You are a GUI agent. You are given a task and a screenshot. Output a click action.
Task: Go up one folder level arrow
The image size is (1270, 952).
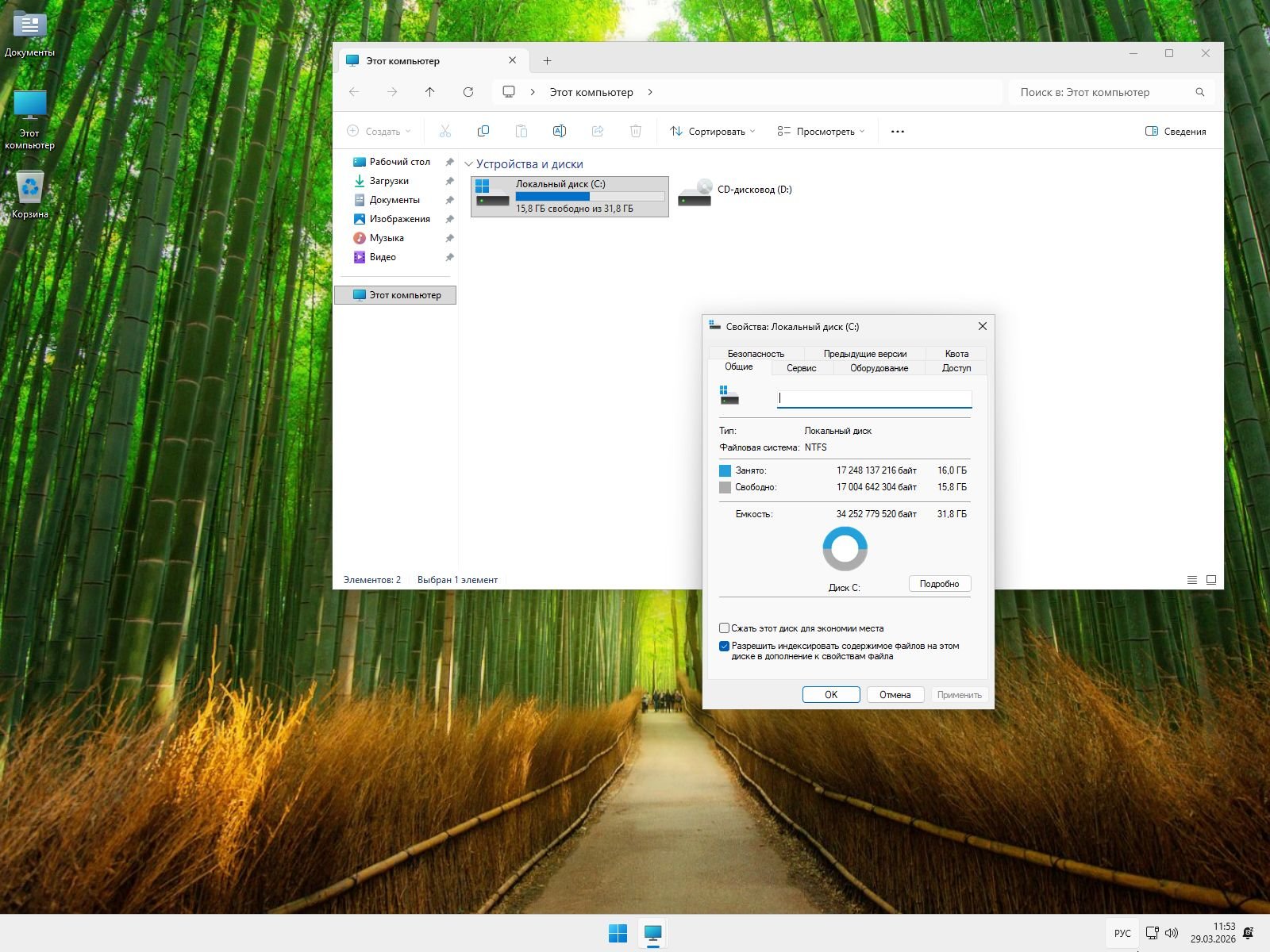click(x=430, y=92)
